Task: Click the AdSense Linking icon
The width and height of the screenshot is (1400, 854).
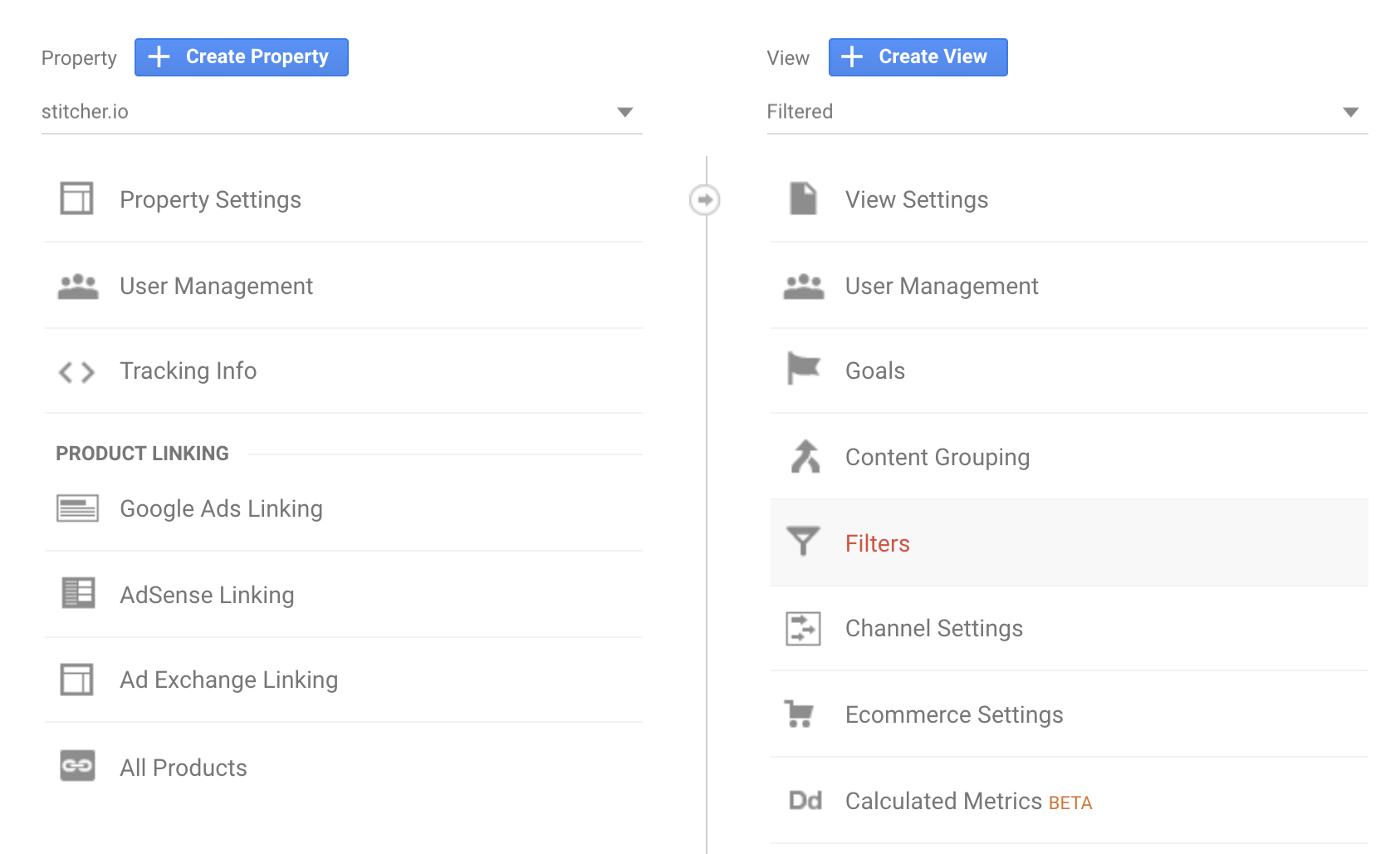Action: 78,593
